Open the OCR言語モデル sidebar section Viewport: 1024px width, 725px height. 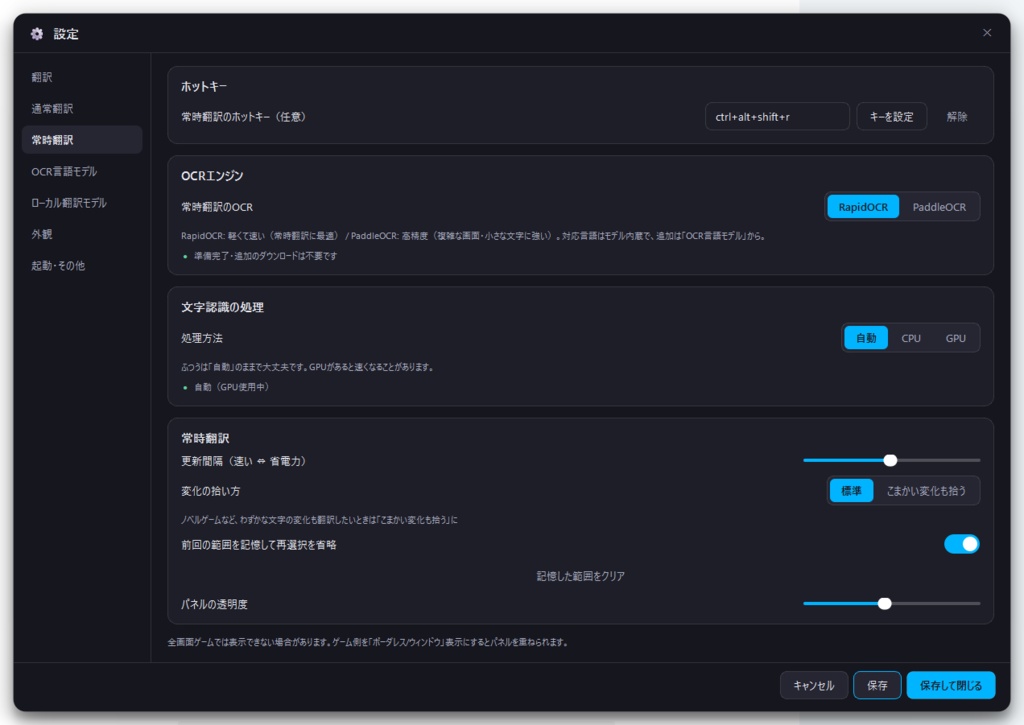[64, 171]
